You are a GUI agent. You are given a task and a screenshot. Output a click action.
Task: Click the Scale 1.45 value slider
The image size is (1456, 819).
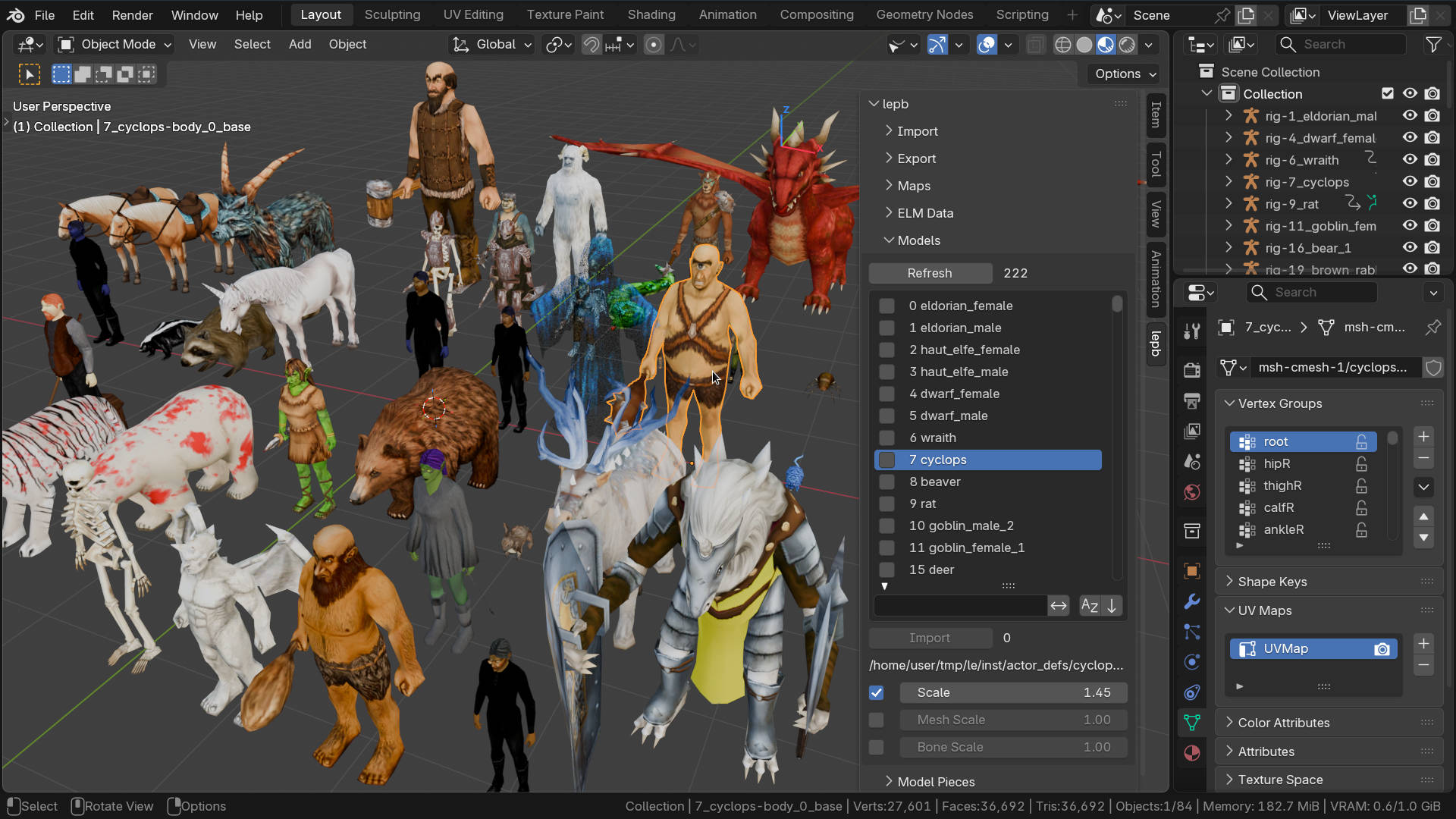pos(1012,692)
